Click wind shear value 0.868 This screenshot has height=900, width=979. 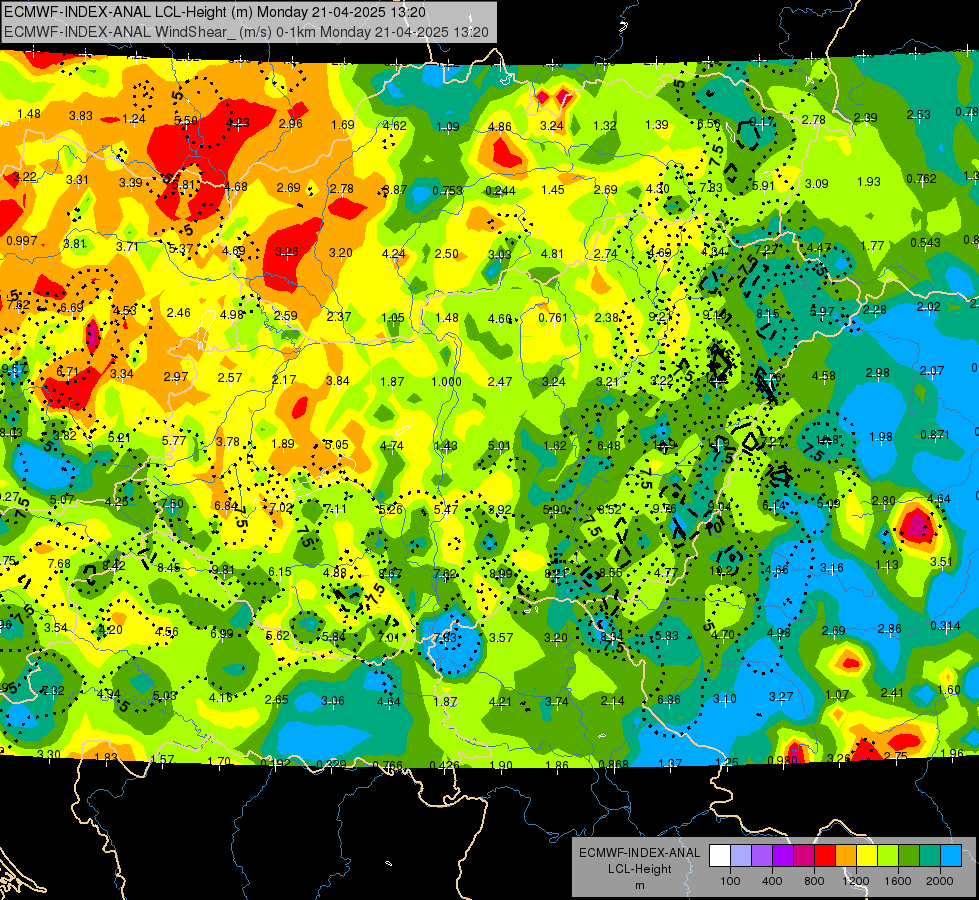(613, 765)
